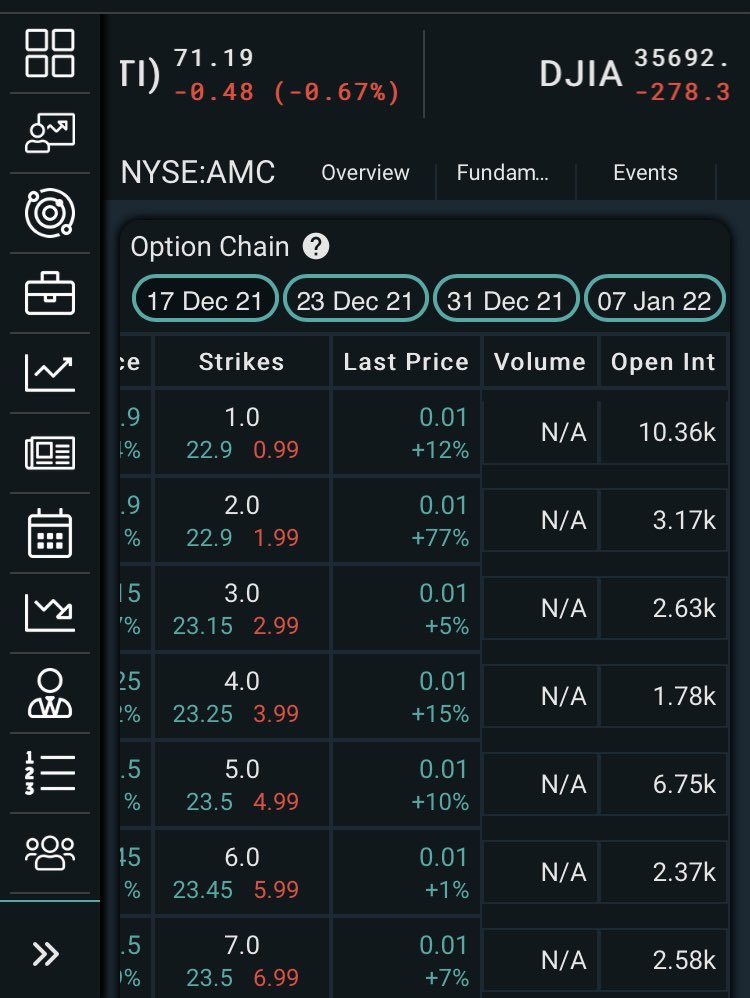Click last price cell showing +1%

(x=406, y=872)
